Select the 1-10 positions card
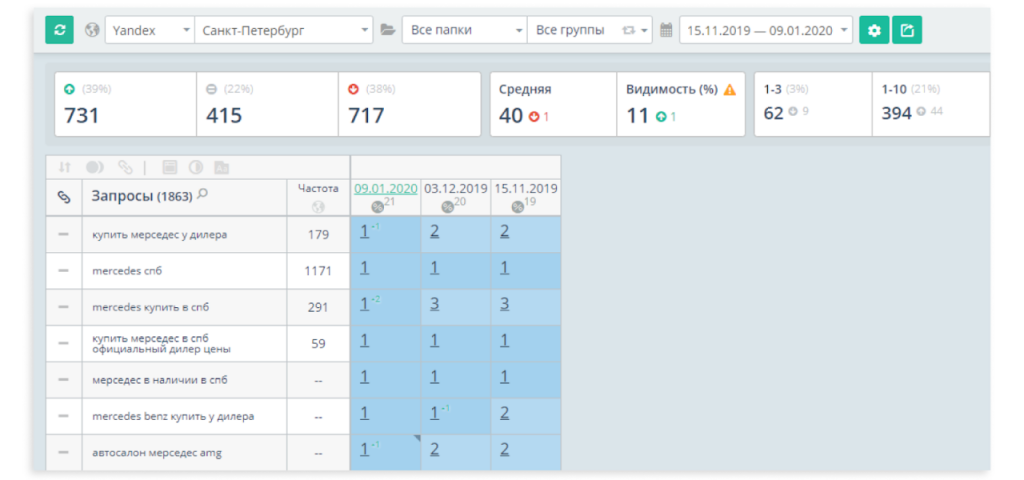 [x=931, y=104]
